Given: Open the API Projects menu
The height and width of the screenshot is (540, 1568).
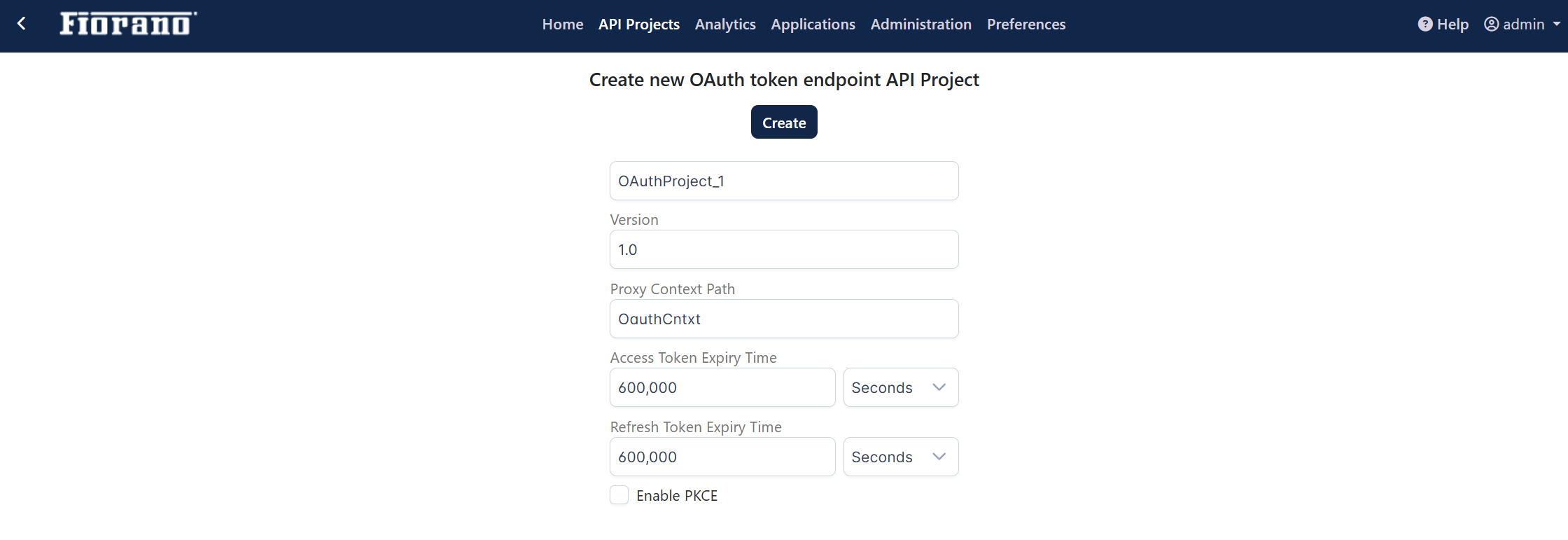Looking at the screenshot, I should [x=638, y=25].
